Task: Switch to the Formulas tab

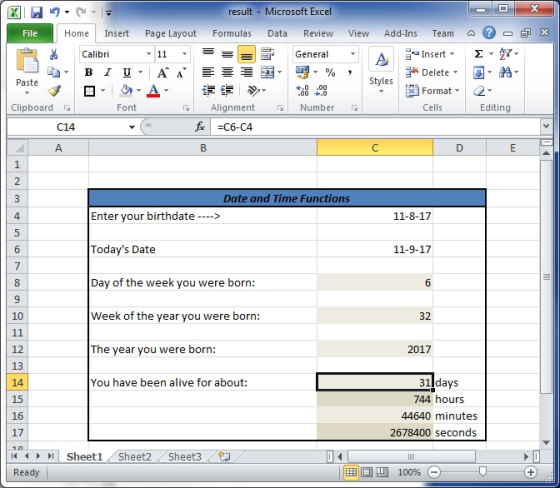Action: [x=232, y=34]
